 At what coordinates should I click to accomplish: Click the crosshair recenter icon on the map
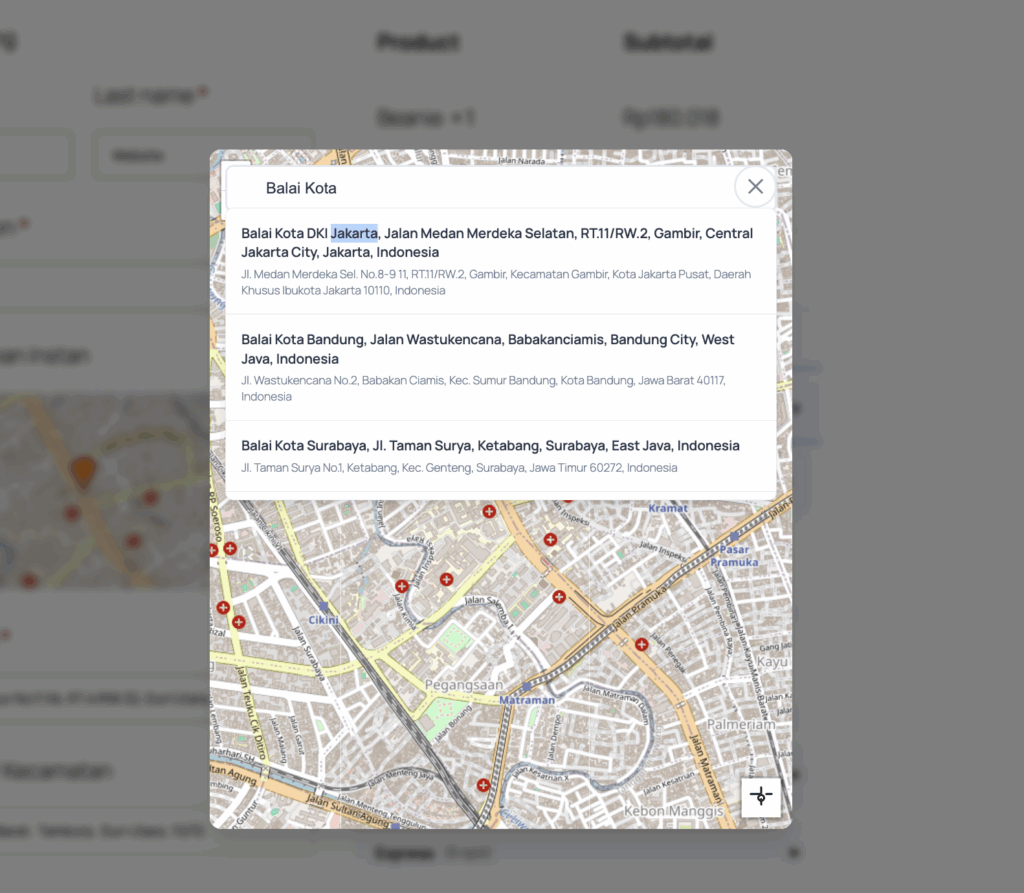762,796
